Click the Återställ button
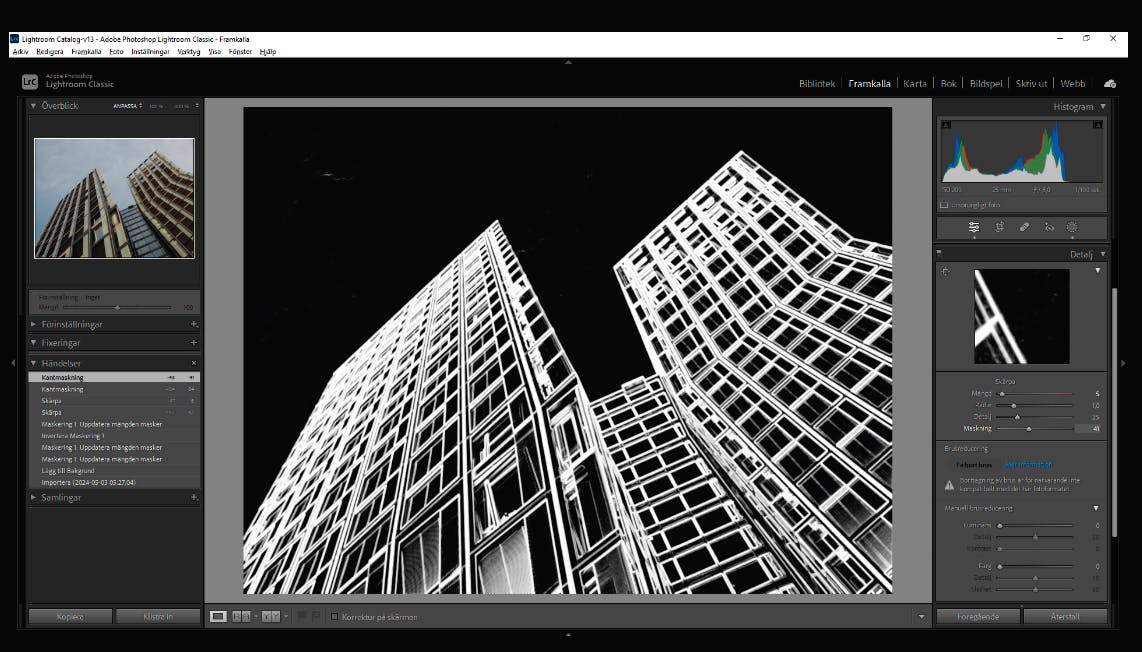This screenshot has width=1142, height=652. click(1065, 616)
